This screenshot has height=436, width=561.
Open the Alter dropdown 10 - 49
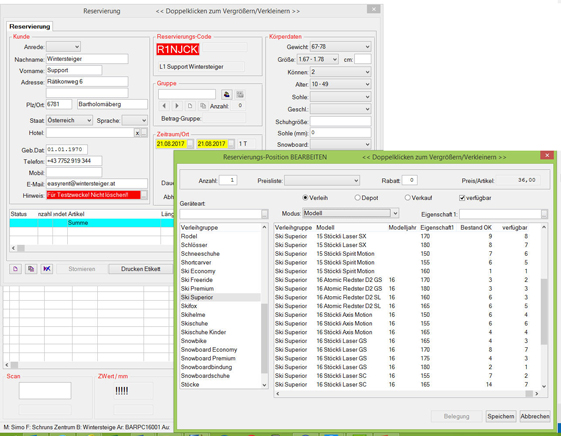340,84
